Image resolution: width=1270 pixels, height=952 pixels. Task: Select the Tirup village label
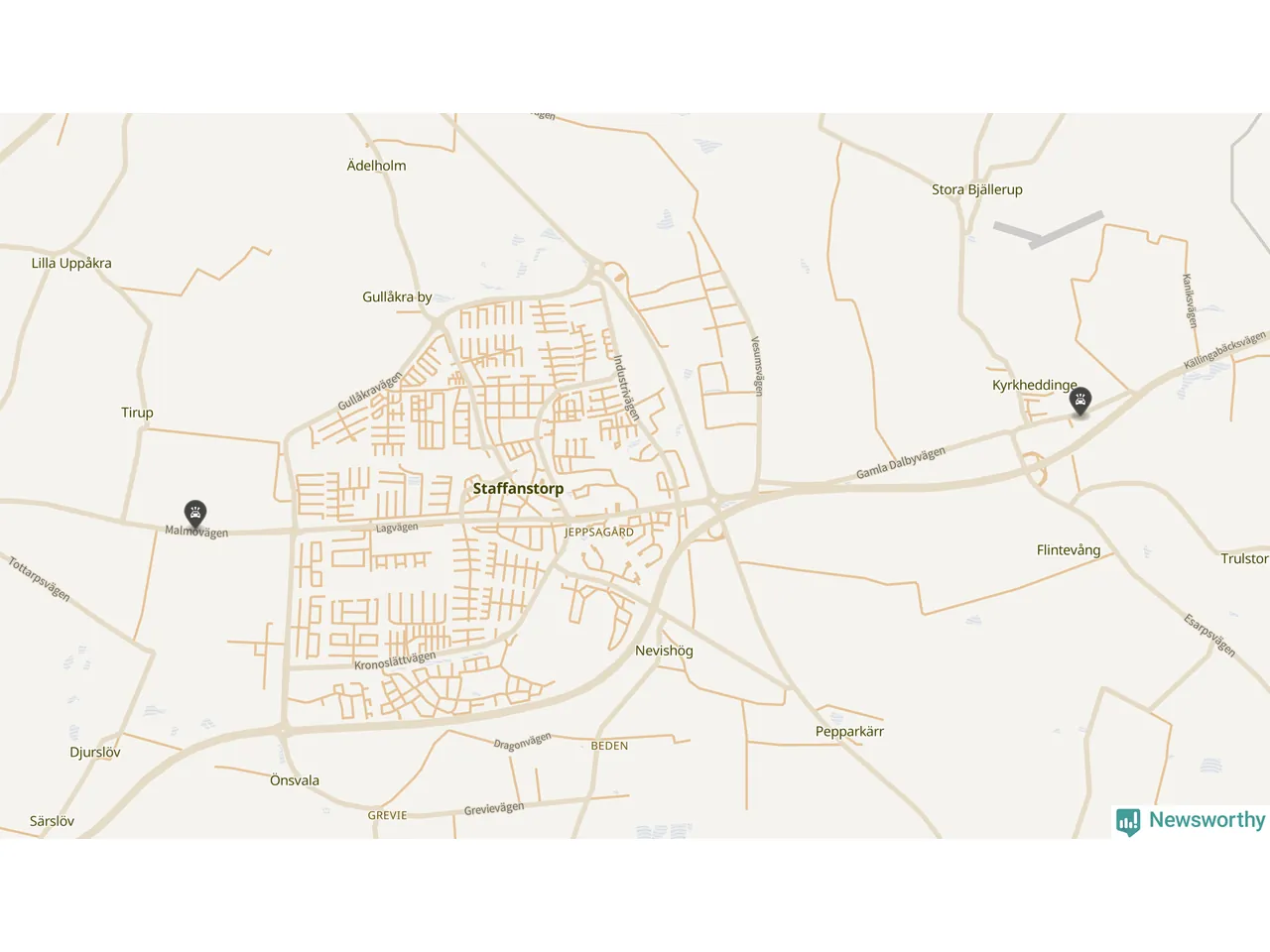(x=137, y=413)
